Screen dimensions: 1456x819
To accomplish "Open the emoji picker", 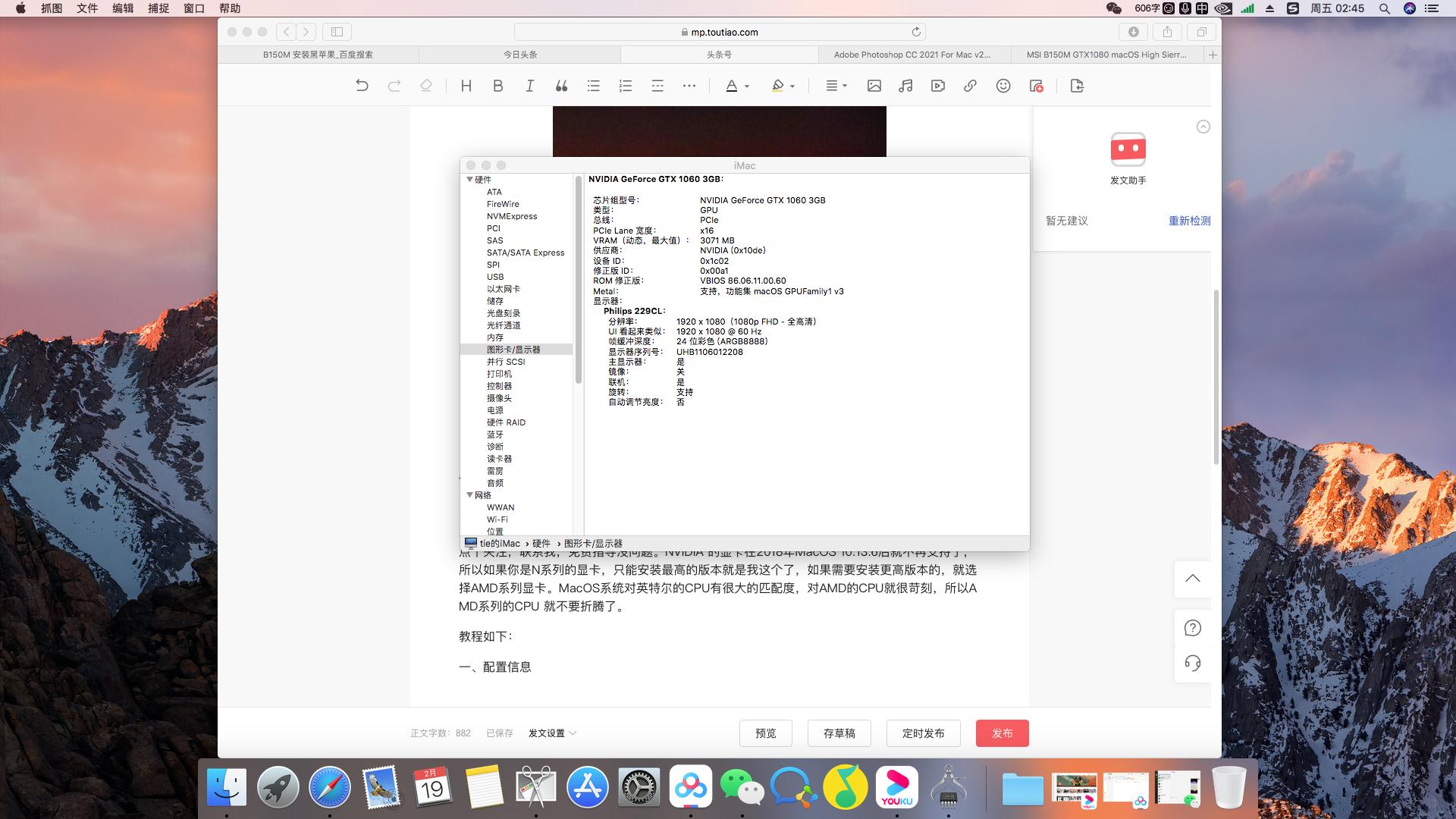I will click(x=1003, y=86).
